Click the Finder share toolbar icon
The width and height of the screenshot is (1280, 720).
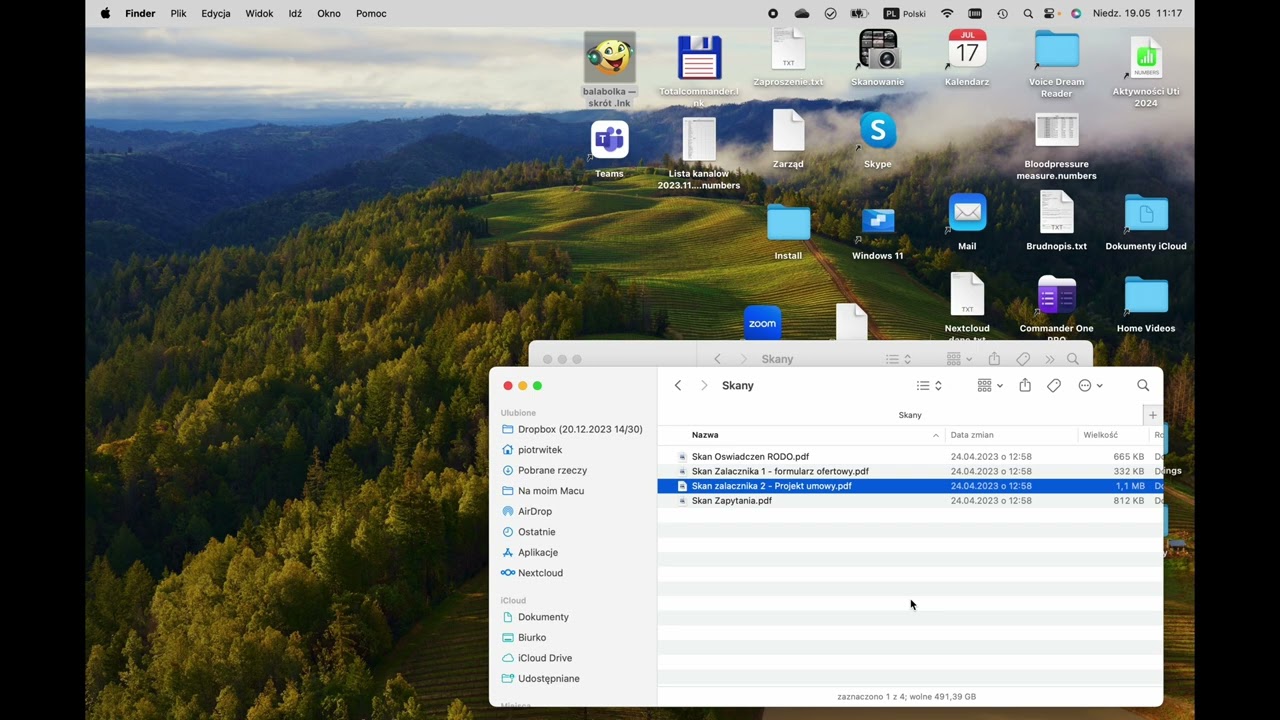1025,385
